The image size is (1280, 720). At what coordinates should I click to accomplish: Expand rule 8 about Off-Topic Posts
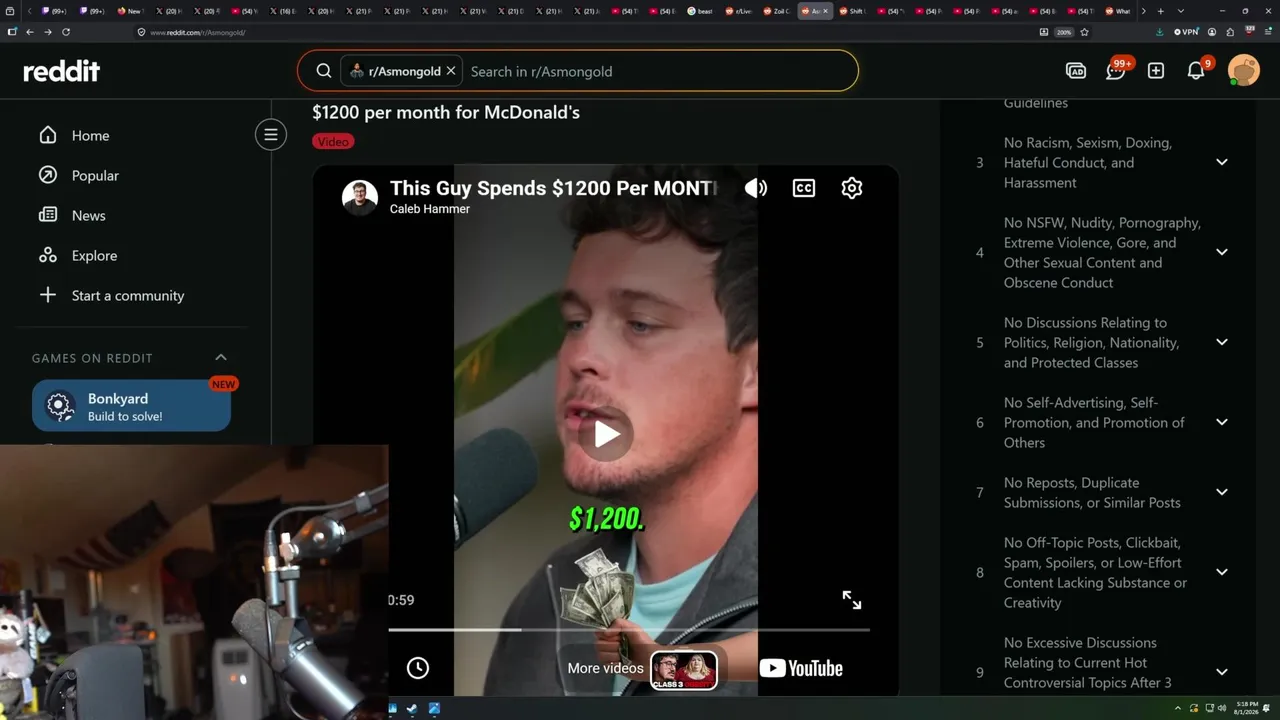[x=1221, y=572]
